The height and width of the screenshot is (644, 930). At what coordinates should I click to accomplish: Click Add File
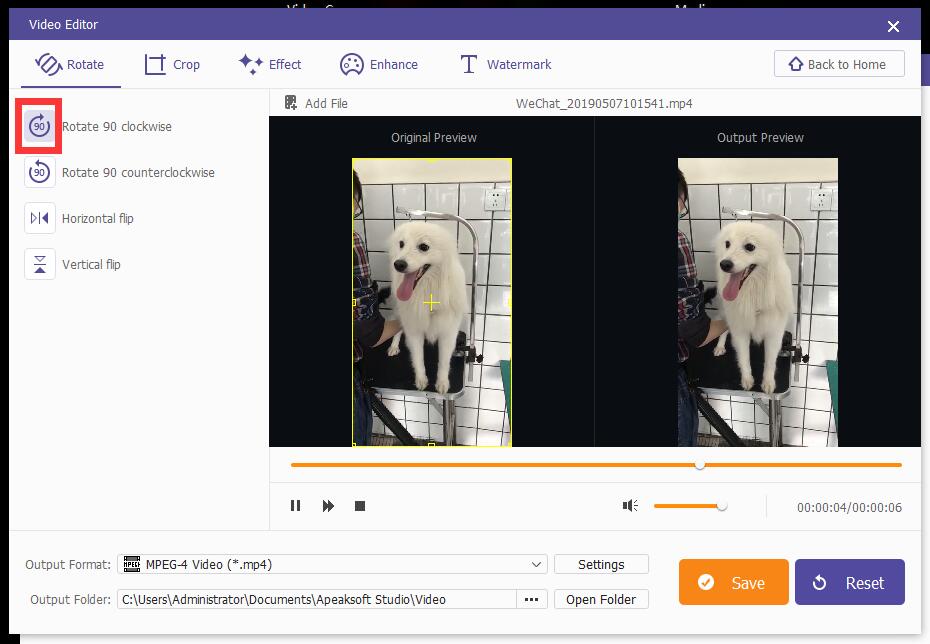click(316, 103)
